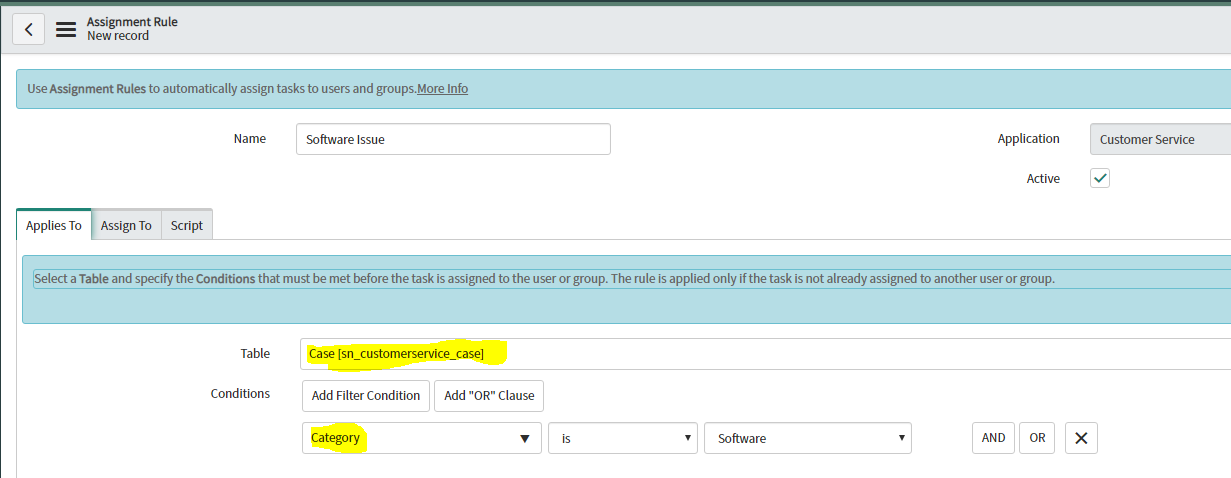Screen dimensions: 1231x478
Task: Toggle the Active checkbox
Action: [x=1100, y=178]
